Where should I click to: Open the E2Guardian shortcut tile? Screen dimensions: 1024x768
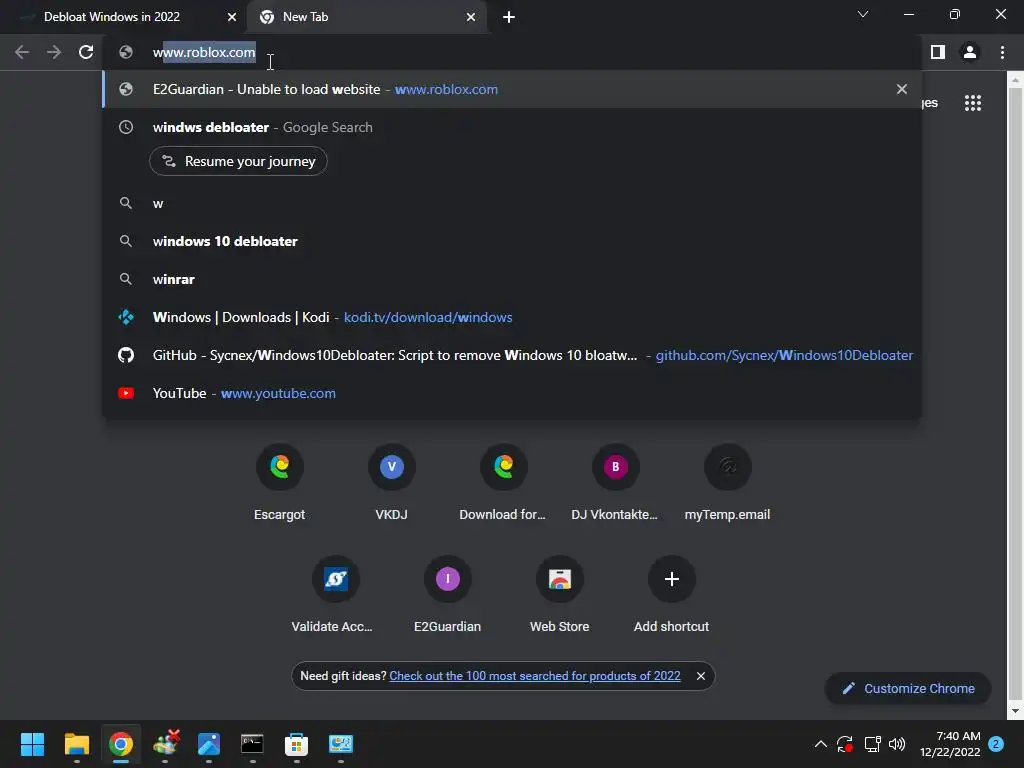click(447, 594)
